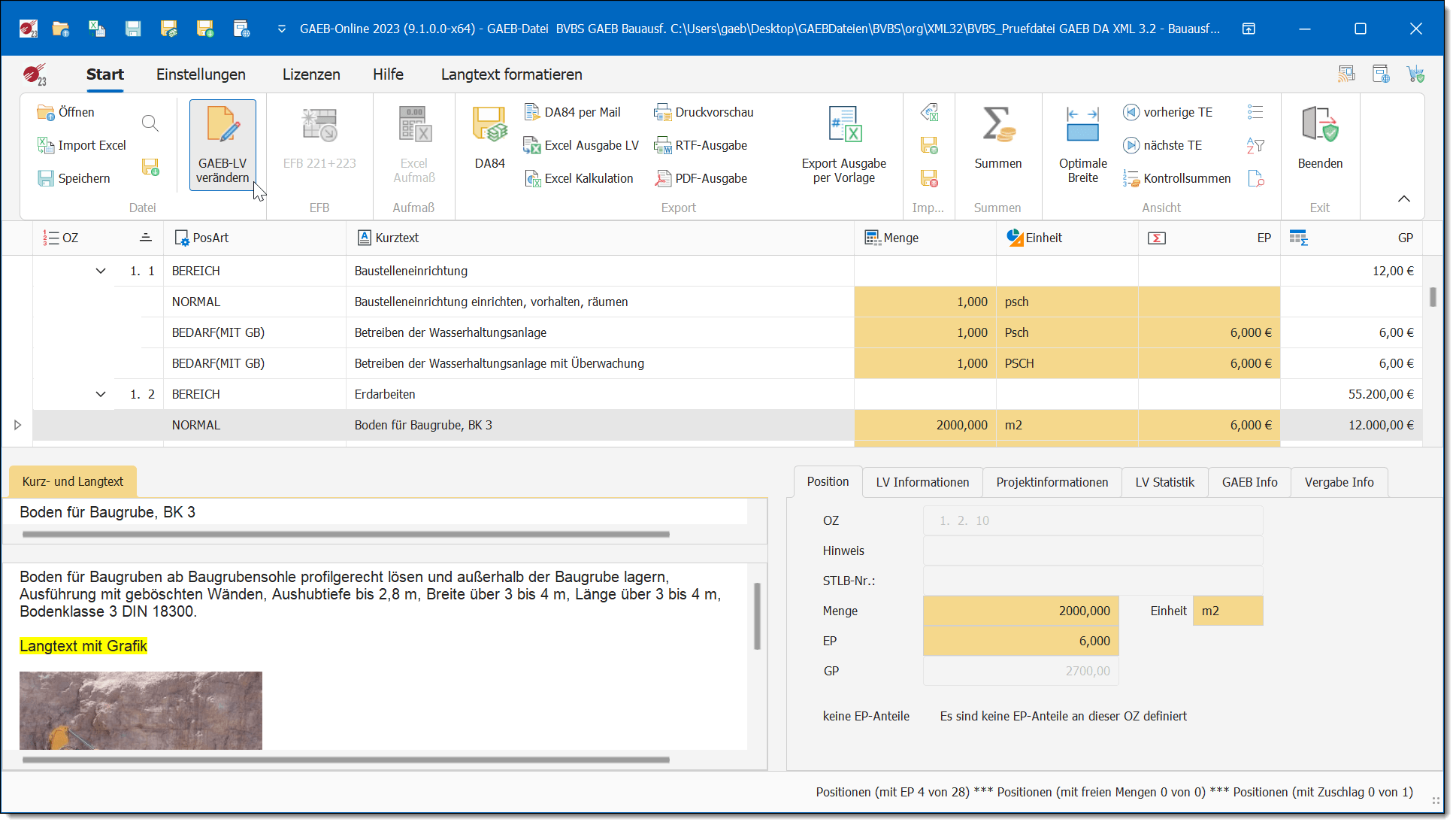Collapse the Erdarbeiten section 1.2
The width and height of the screenshot is (1456, 825).
(101, 394)
